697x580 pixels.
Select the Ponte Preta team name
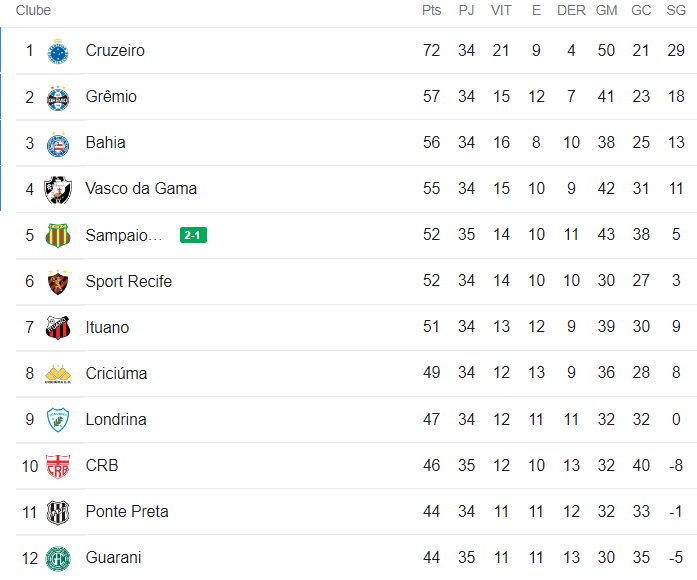pyautogui.click(x=126, y=512)
